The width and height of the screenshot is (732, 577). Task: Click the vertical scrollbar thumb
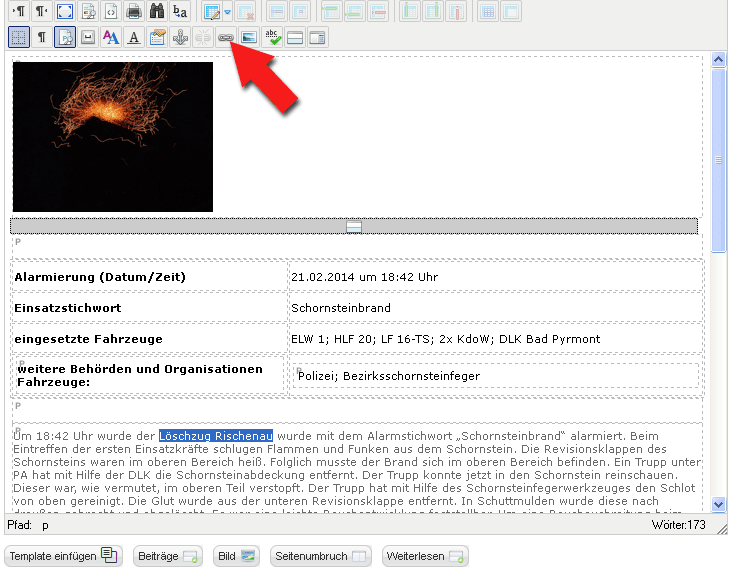point(718,160)
